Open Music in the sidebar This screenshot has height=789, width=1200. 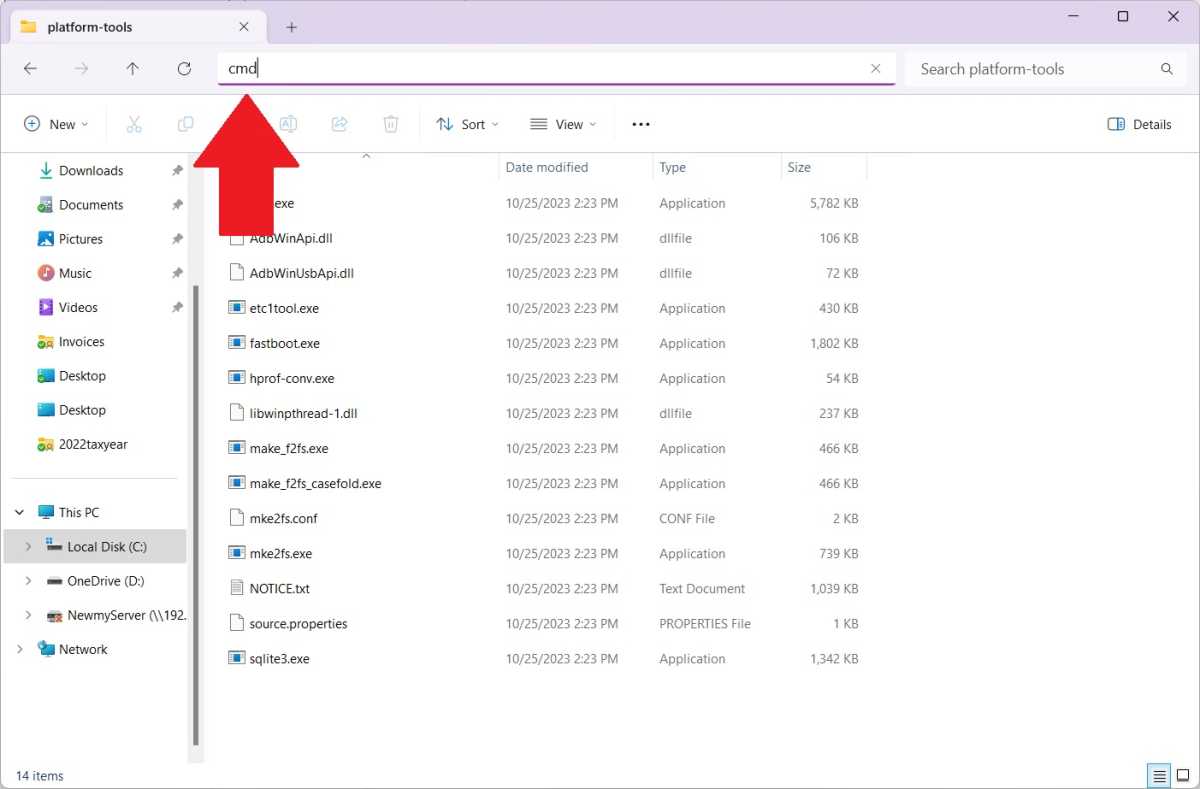[x=75, y=273]
